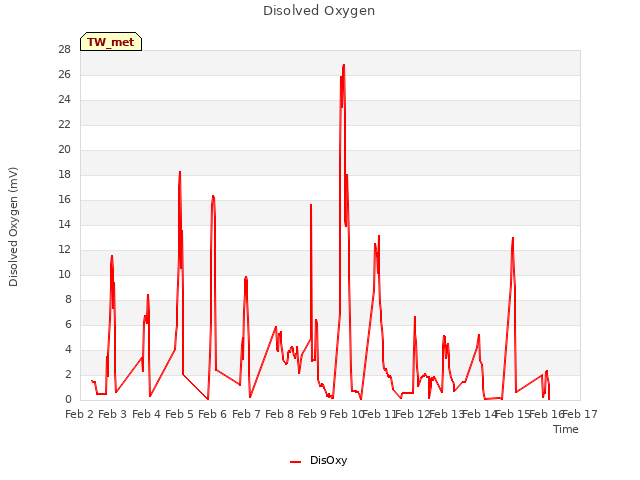The image size is (640, 480).
Task: Click the 28 y-axis tick value
Action: tap(64, 50)
